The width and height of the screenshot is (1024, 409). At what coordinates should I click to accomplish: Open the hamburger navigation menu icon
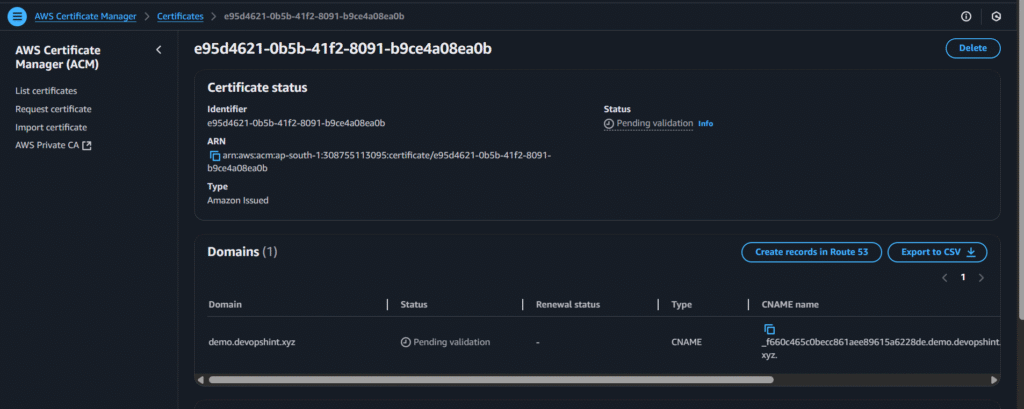click(x=17, y=16)
